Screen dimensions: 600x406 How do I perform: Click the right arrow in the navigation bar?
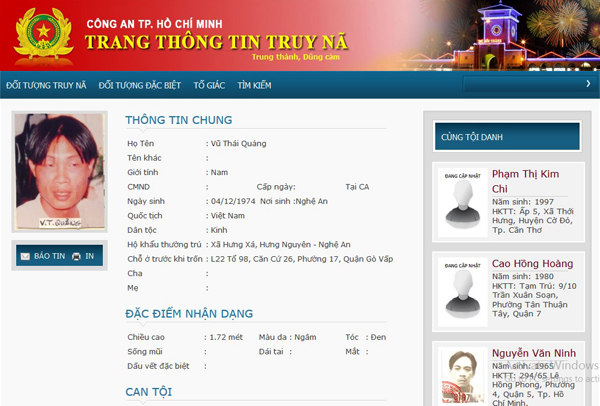click(587, 85)
